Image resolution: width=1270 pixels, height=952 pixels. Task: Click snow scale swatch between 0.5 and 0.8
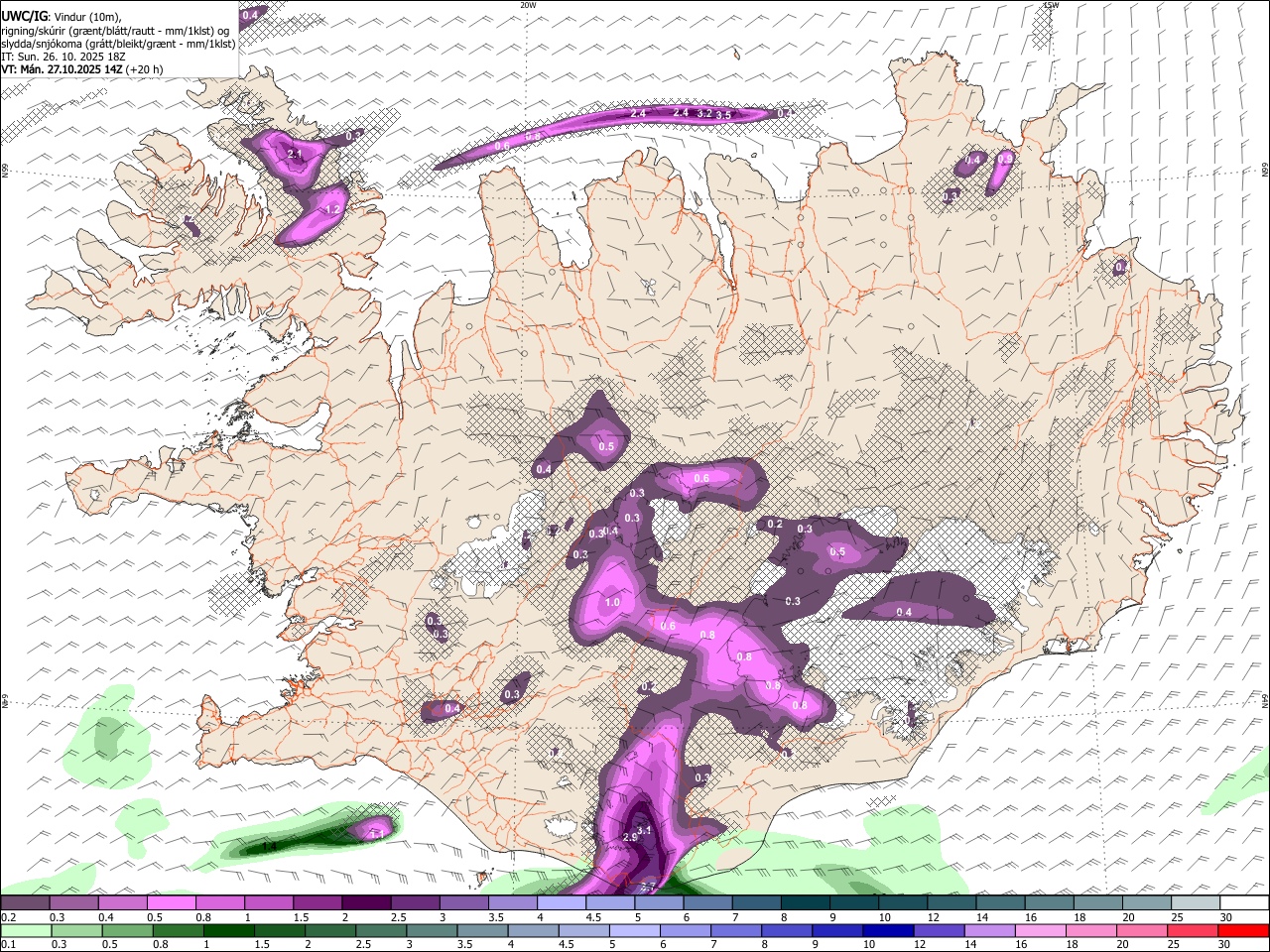(x=172, y=902)
